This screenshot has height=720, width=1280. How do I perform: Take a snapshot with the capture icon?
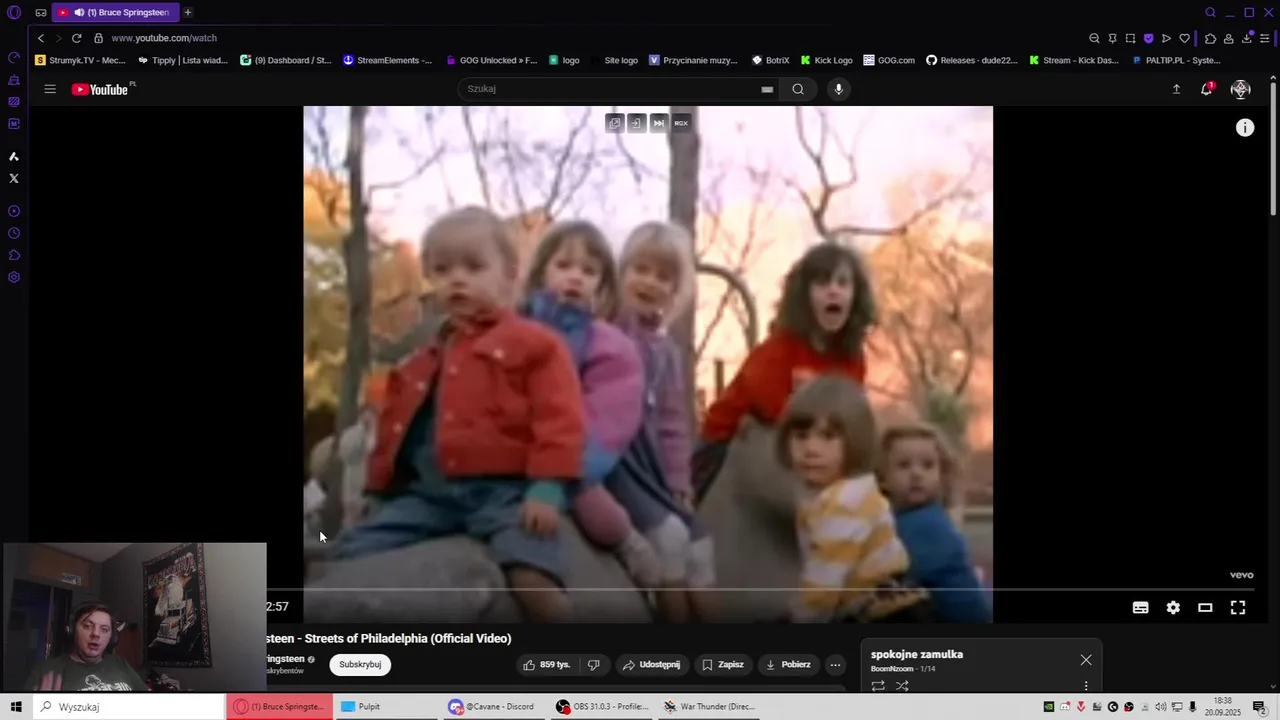click(x=1130, y=38)
